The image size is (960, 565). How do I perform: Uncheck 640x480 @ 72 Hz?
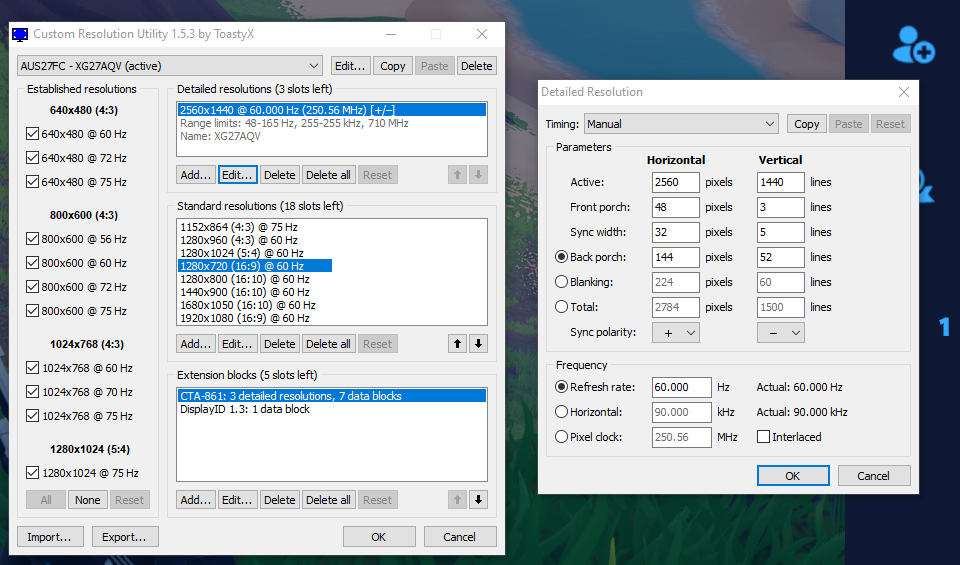point(32,158)
